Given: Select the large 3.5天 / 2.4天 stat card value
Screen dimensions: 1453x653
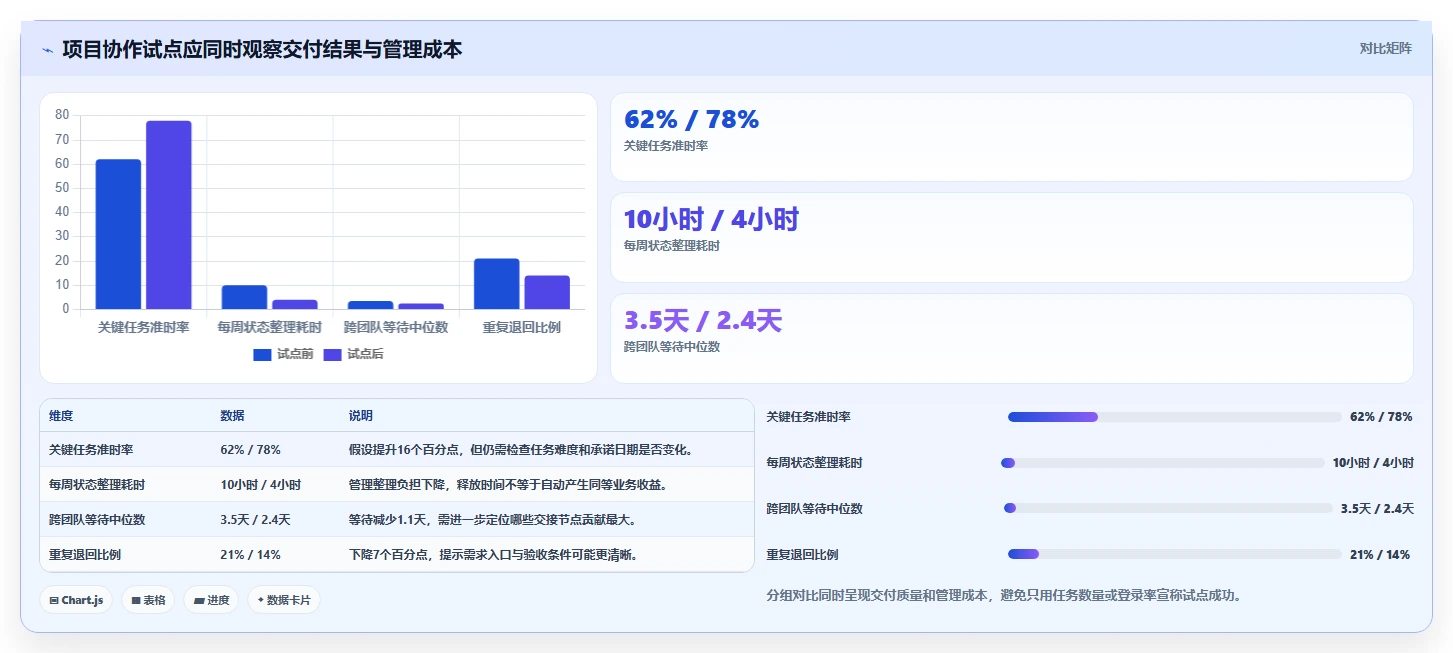Looking at the screenshot, I should click(x=703, y=321).
